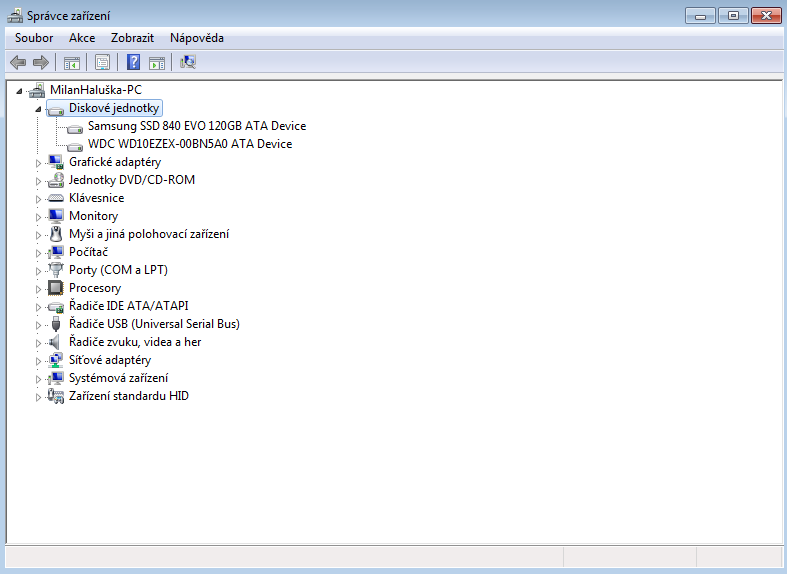The image size is (787, 574).
Task: Expand the Systémová zařízení category
Action: point(38,379)
